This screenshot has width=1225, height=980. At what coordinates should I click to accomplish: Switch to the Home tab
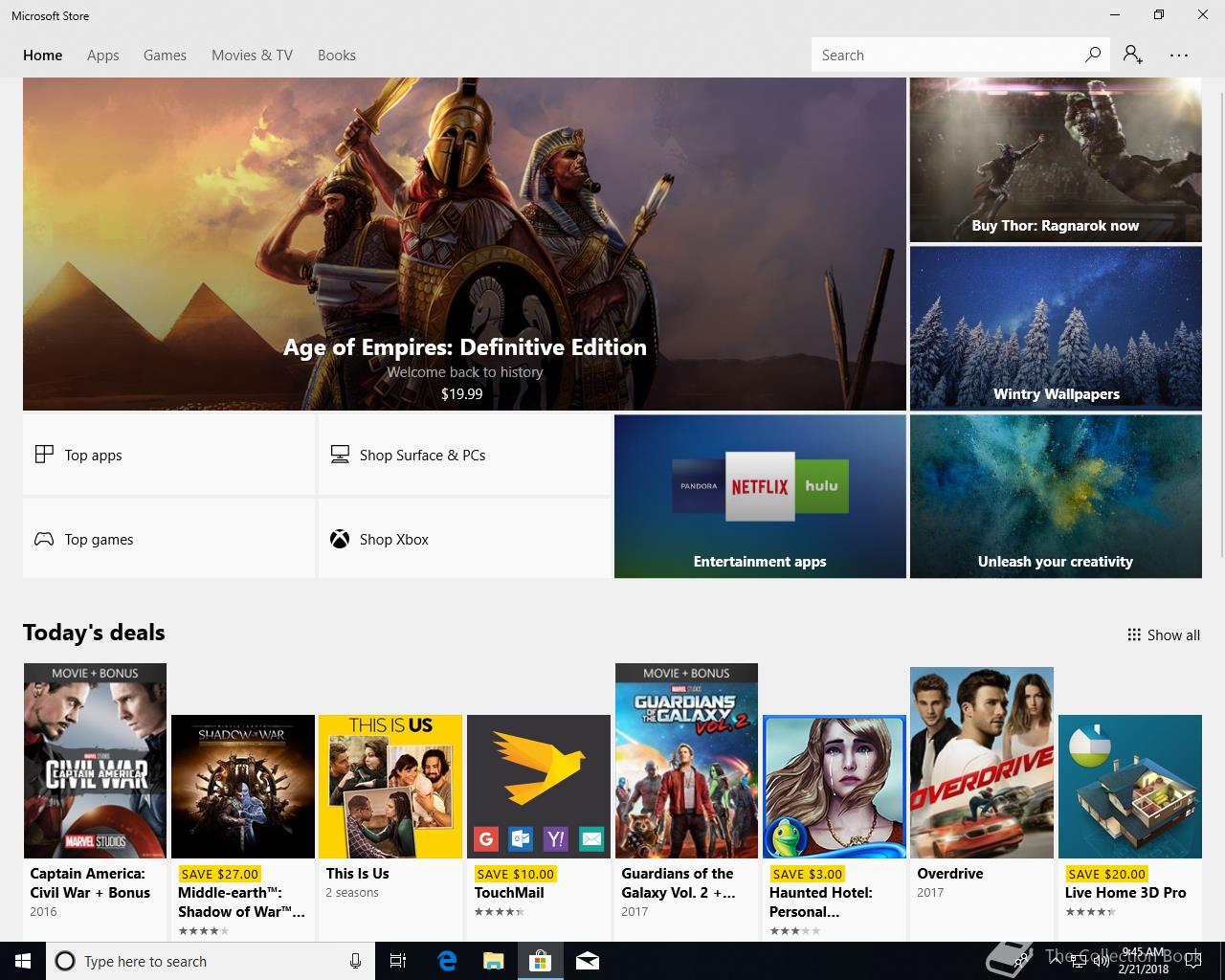(43, 56)
